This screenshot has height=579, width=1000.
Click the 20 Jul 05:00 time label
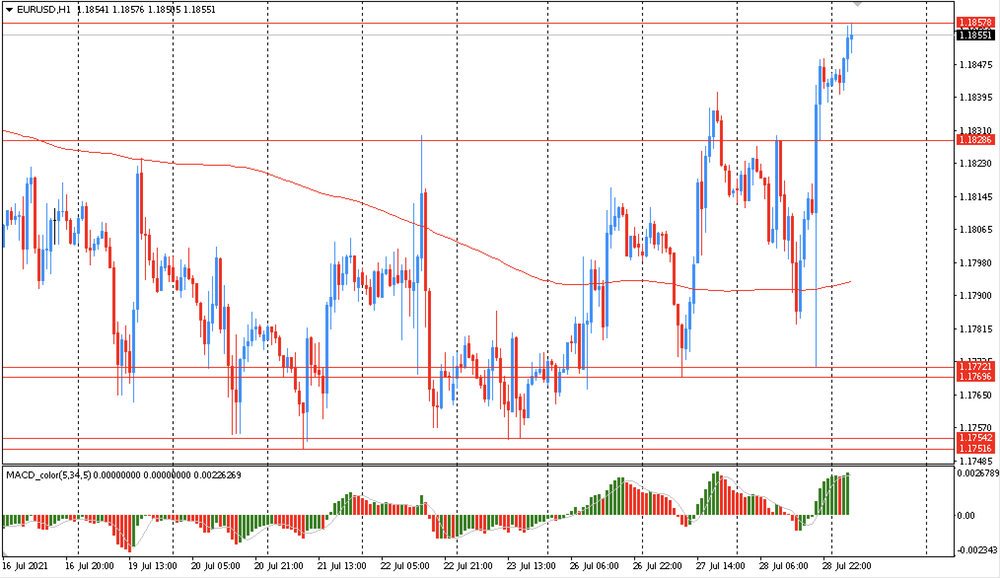pos(216,566)
